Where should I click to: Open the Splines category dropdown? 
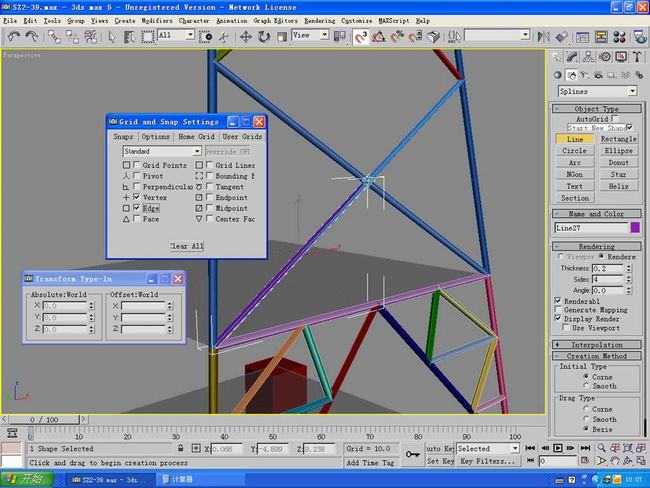pyautogui.click(x=632, y=91)
